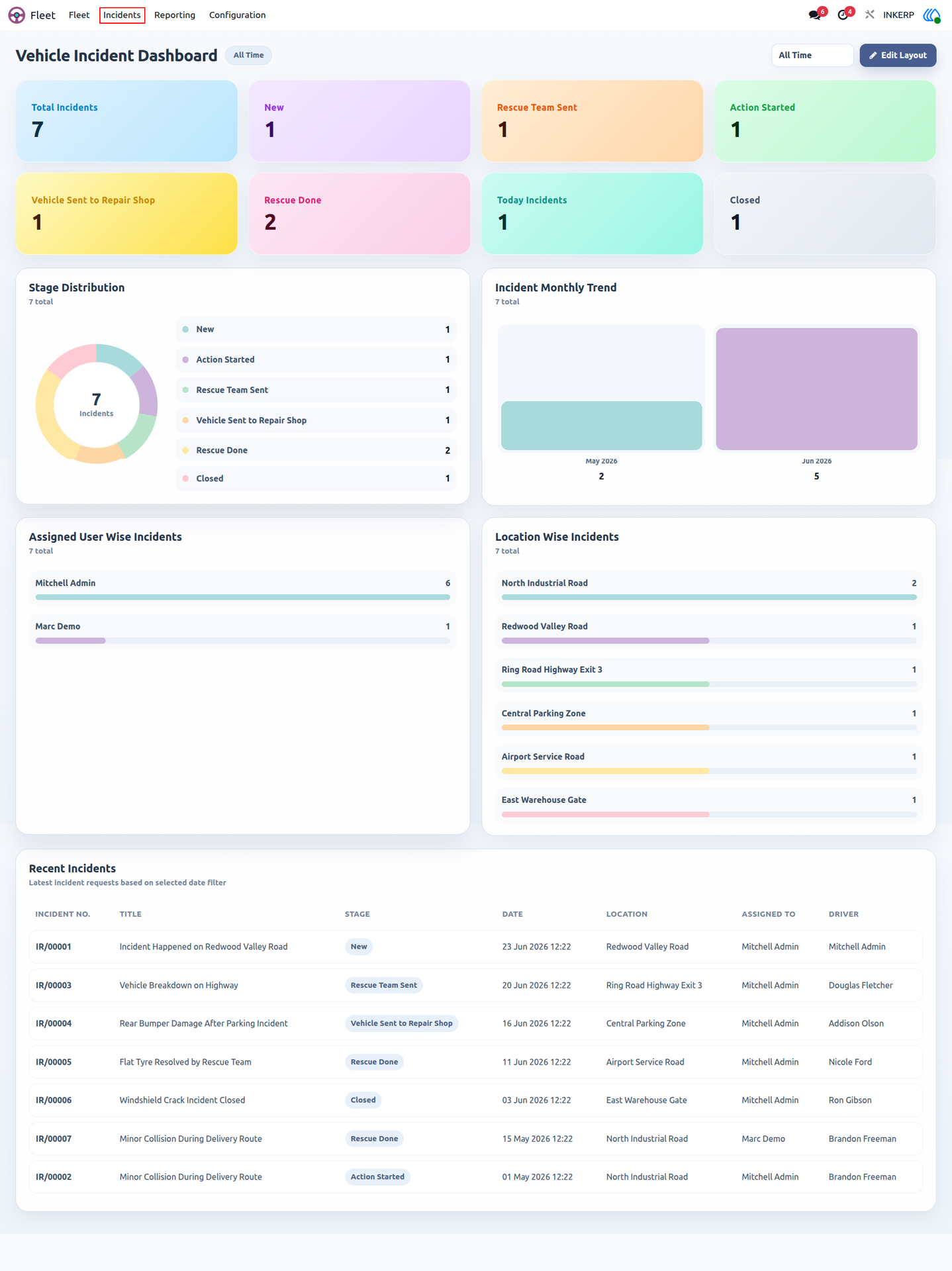This screenshot has width=952, height=1271.
Task: Click the stage distribution donut chart
Action: 97,404
